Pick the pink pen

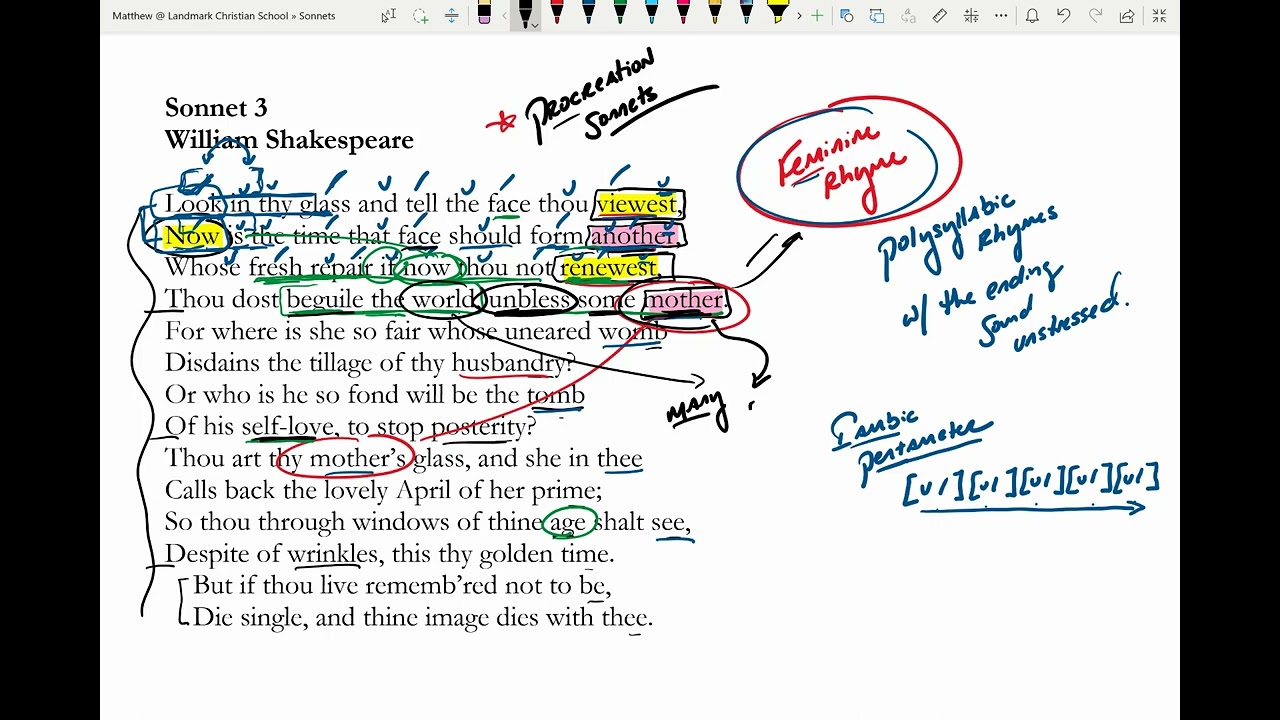coord(685,13)
